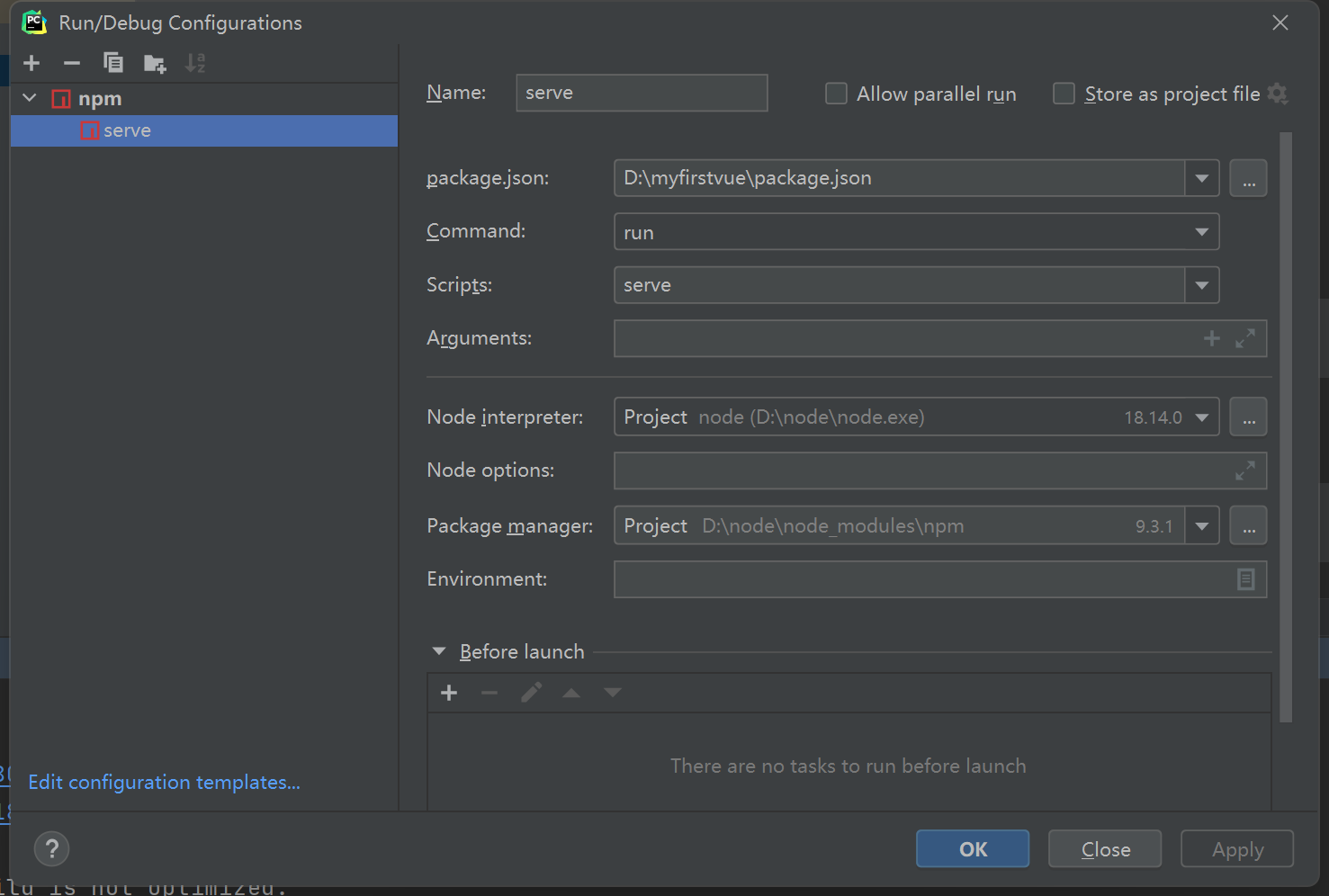Screen dimensions: 1329x896
Task: Browse for Package manager with ellipsis button
Action: [x=1248, y=525]
